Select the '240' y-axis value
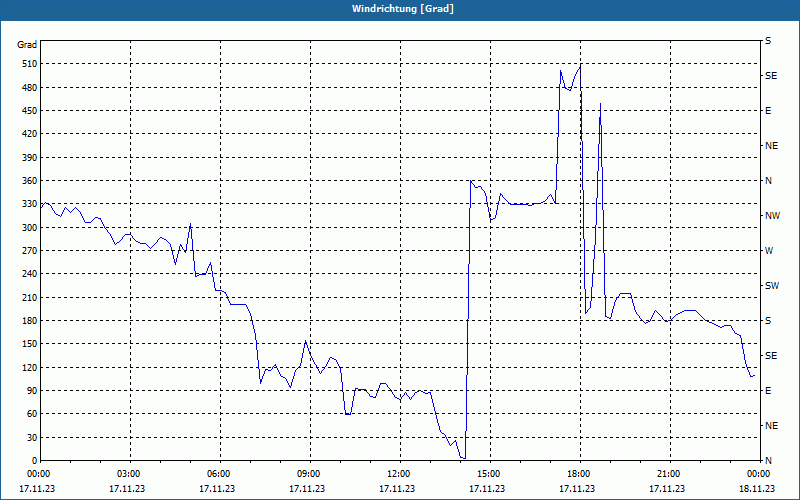This screenshot has height=500, width=800. pyautogui.click(x=30, y=274)
